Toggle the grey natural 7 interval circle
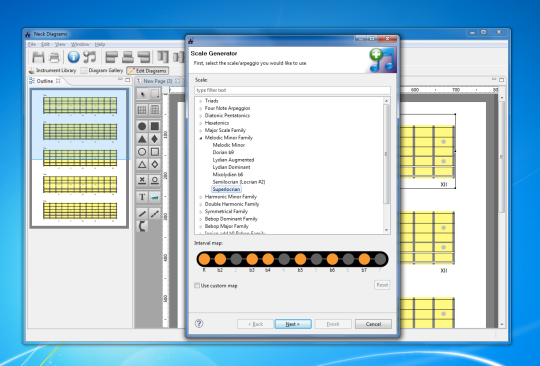The image size is (540, 366). 380,259
